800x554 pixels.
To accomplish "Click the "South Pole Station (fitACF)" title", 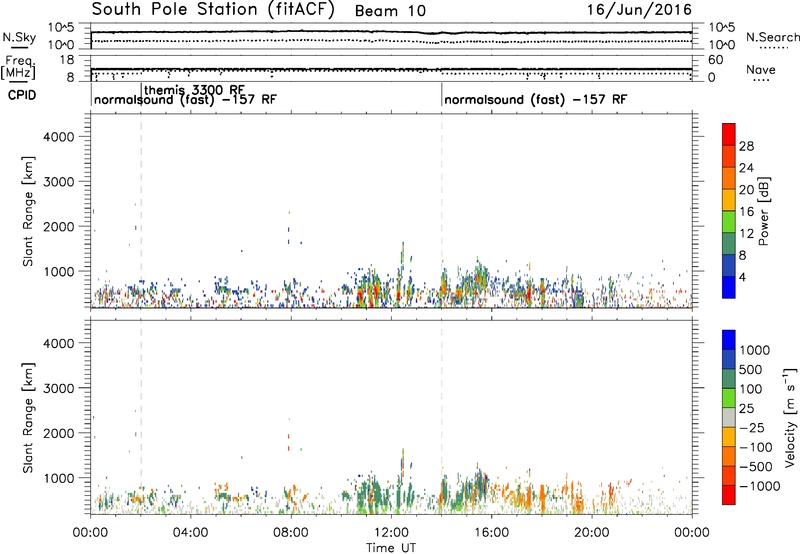I will coord(213,10).
